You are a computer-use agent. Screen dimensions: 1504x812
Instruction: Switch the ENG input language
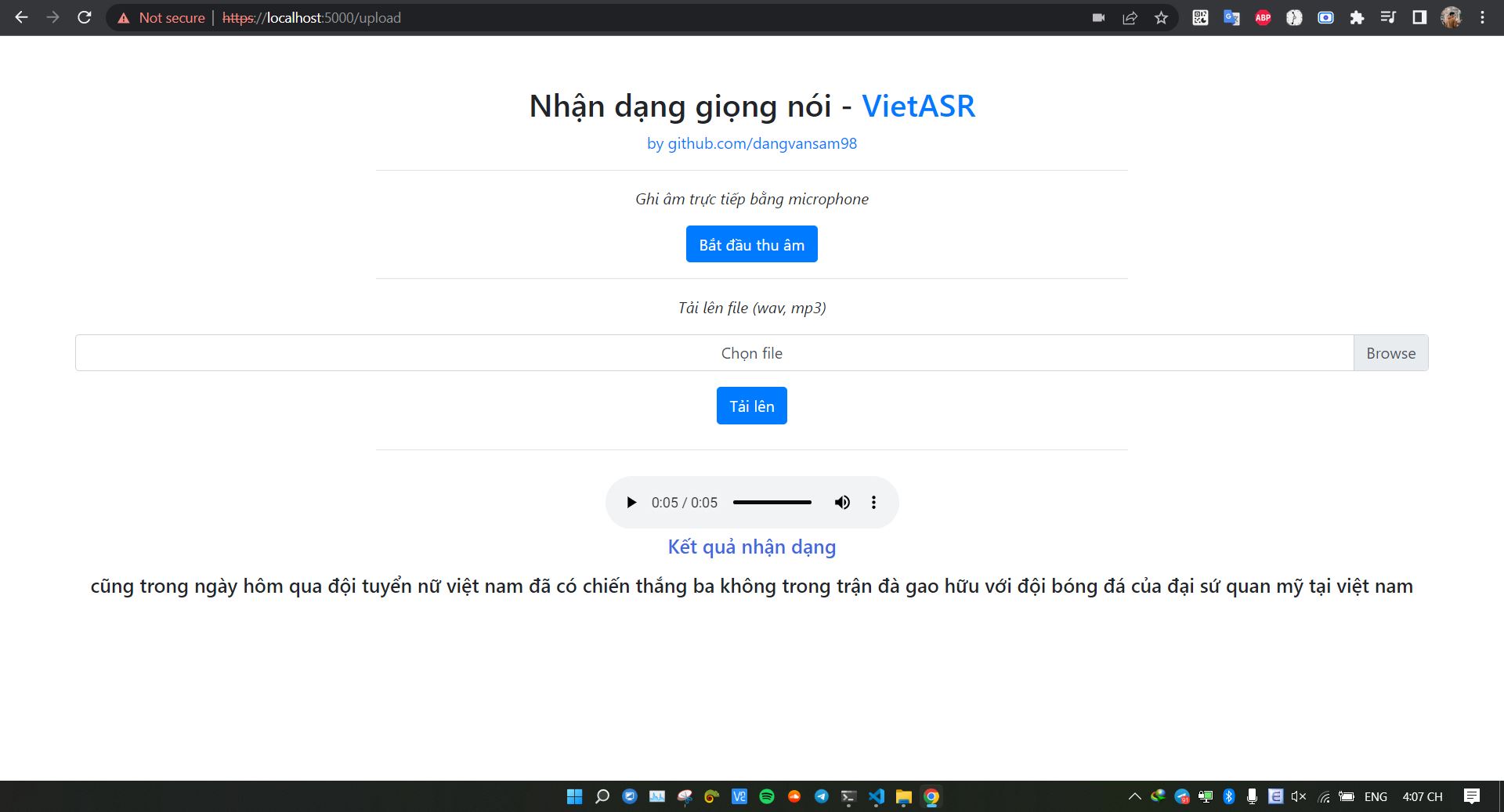(x=1376, y=796)
